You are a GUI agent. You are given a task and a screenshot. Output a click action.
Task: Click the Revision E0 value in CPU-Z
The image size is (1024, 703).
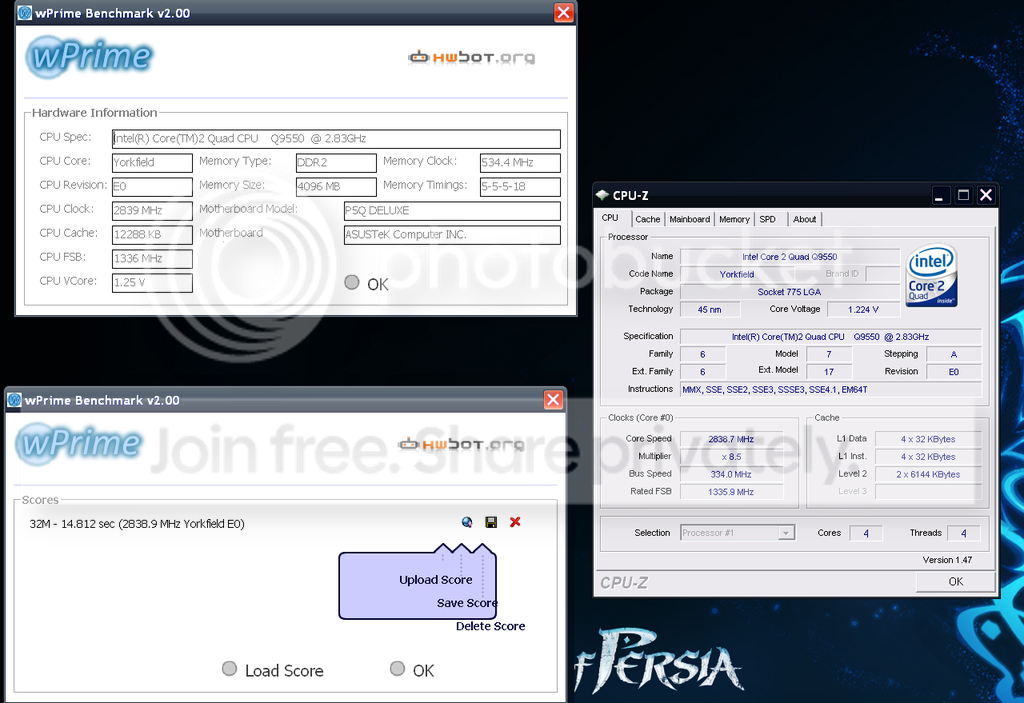tap(954, 372)
